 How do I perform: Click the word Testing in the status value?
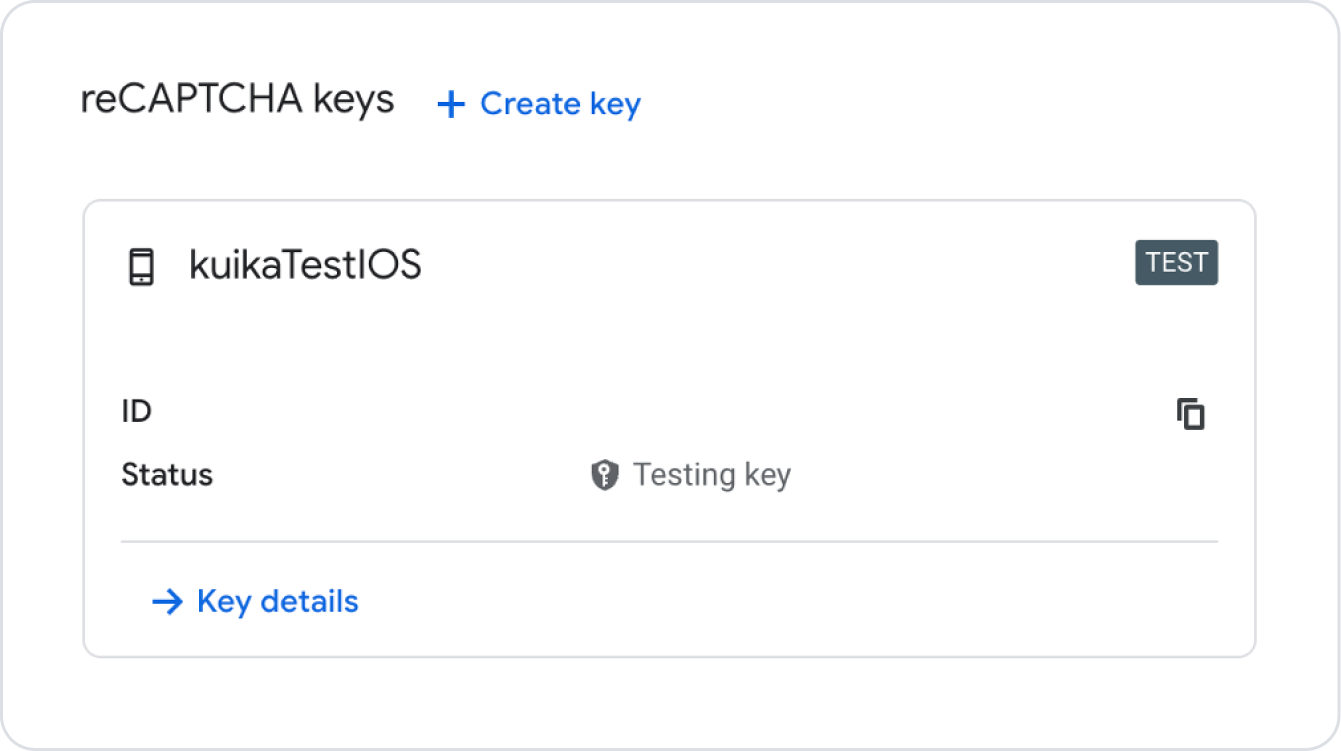click(684, 474)
